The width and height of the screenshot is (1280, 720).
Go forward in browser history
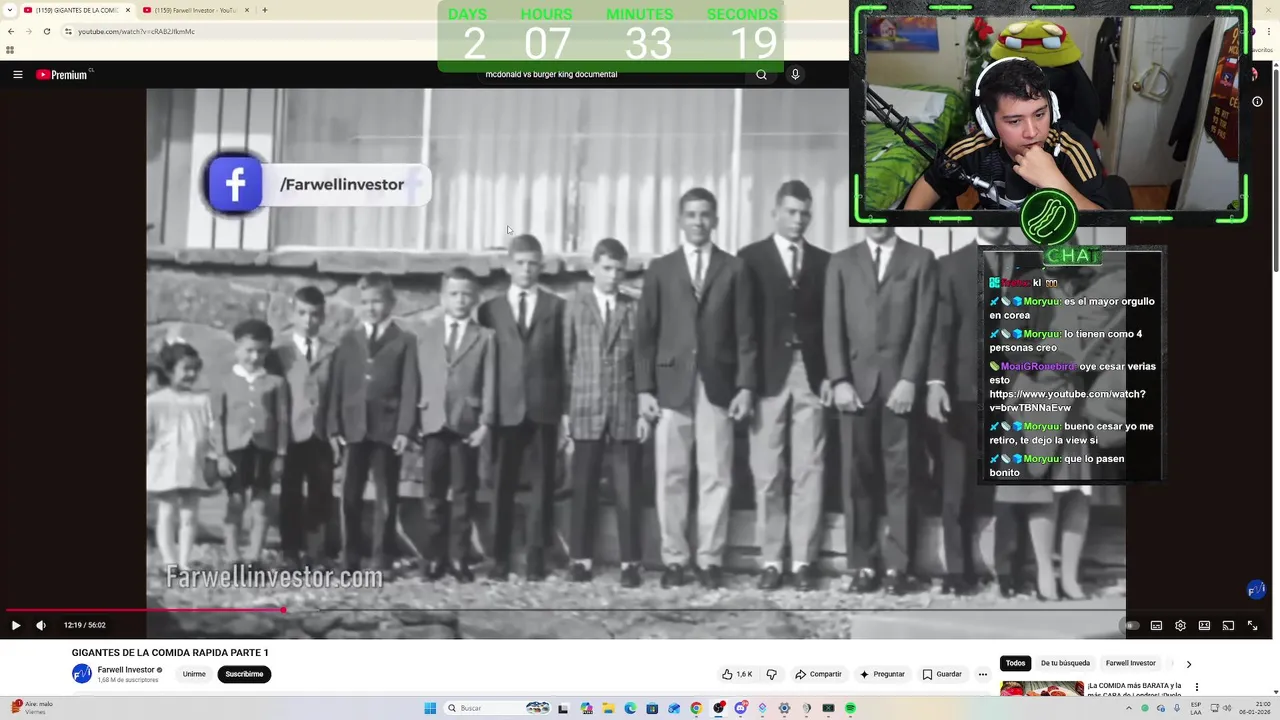pos(28,31)
